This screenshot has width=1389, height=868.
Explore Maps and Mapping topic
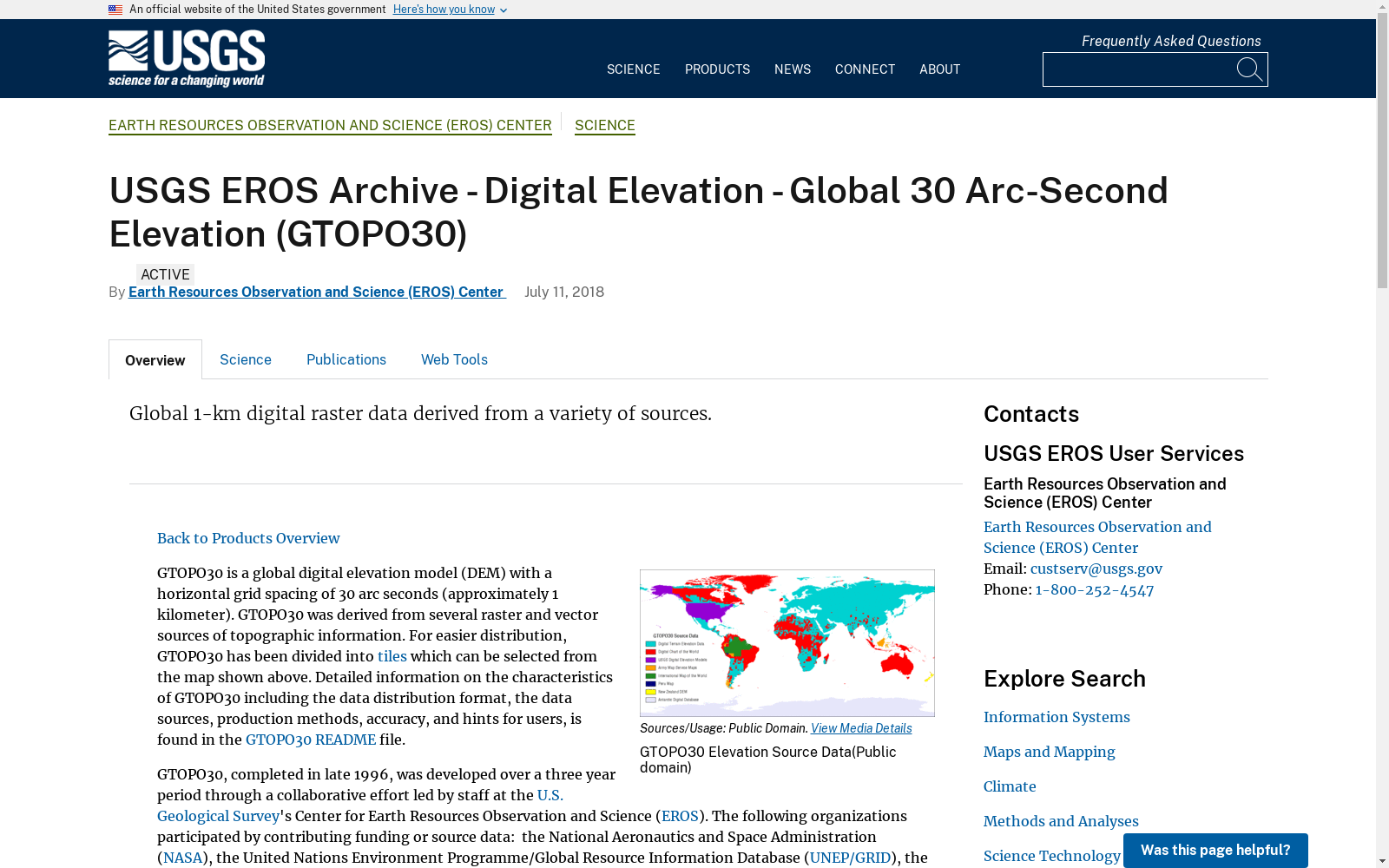[1050, 752]
